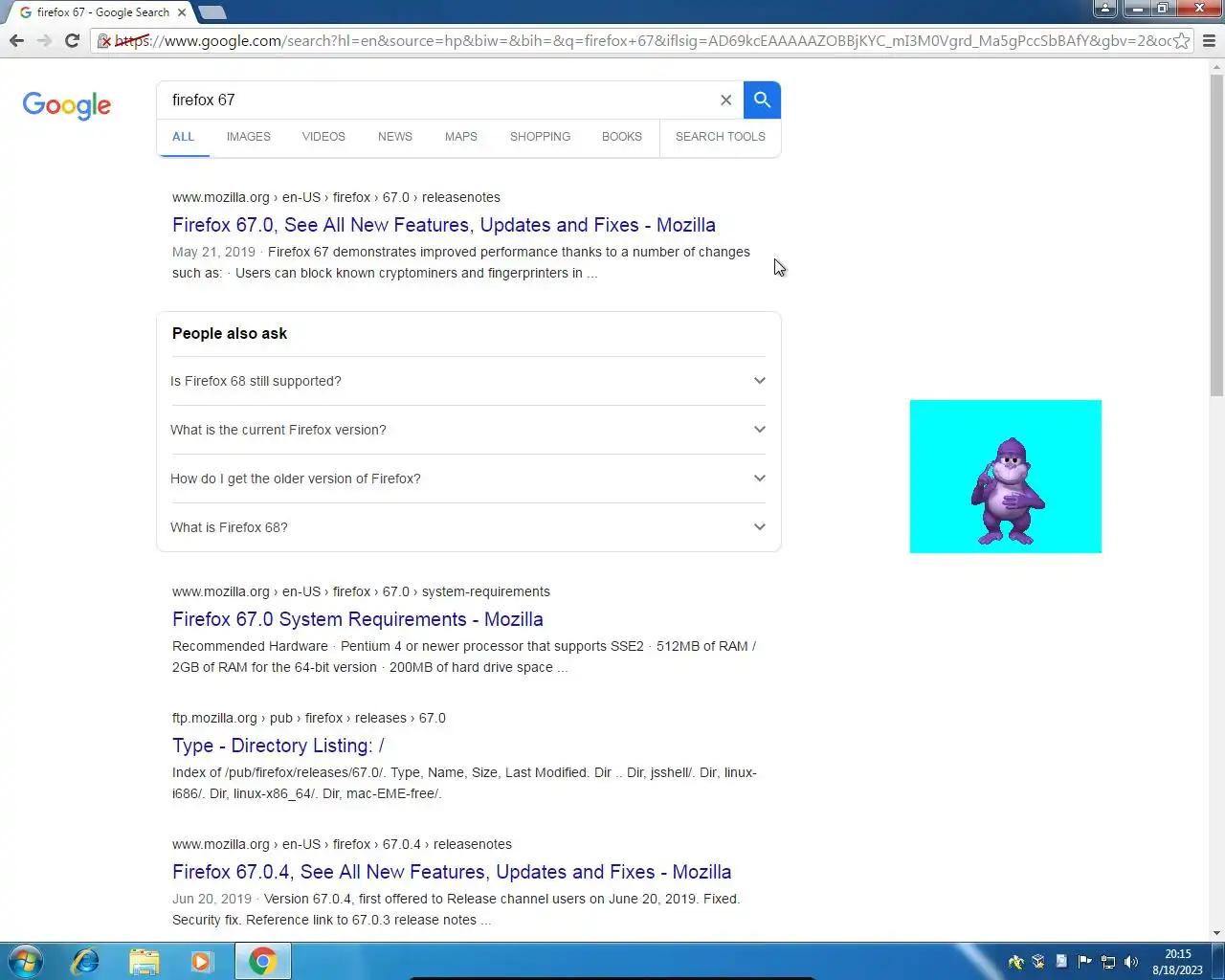Open 'Firefox 67.0.4, See All New Features' result
This screenshot has width=1225, height=980.
452,872
